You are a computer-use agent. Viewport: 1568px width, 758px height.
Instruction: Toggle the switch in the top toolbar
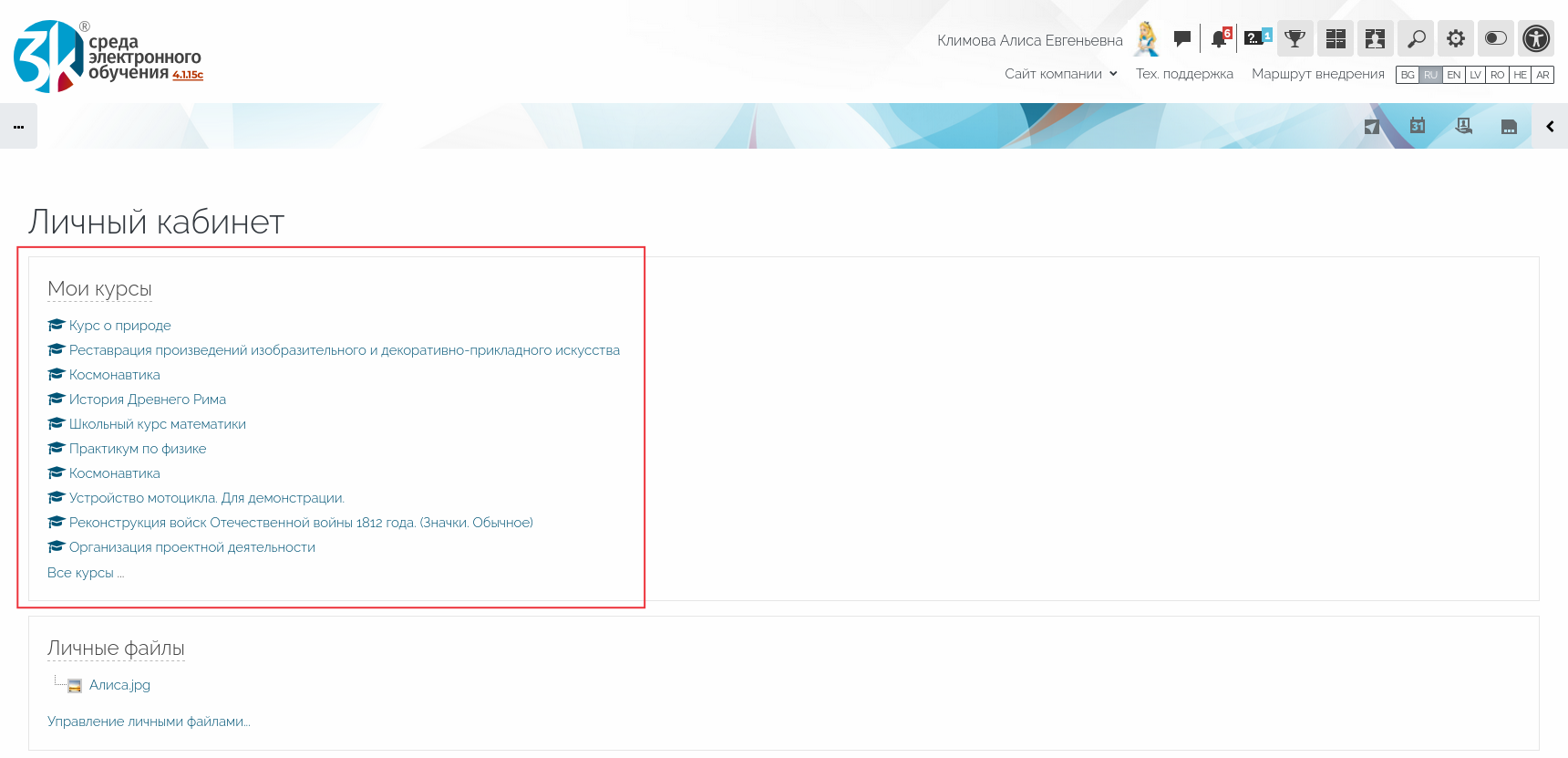click(1496, 39)
